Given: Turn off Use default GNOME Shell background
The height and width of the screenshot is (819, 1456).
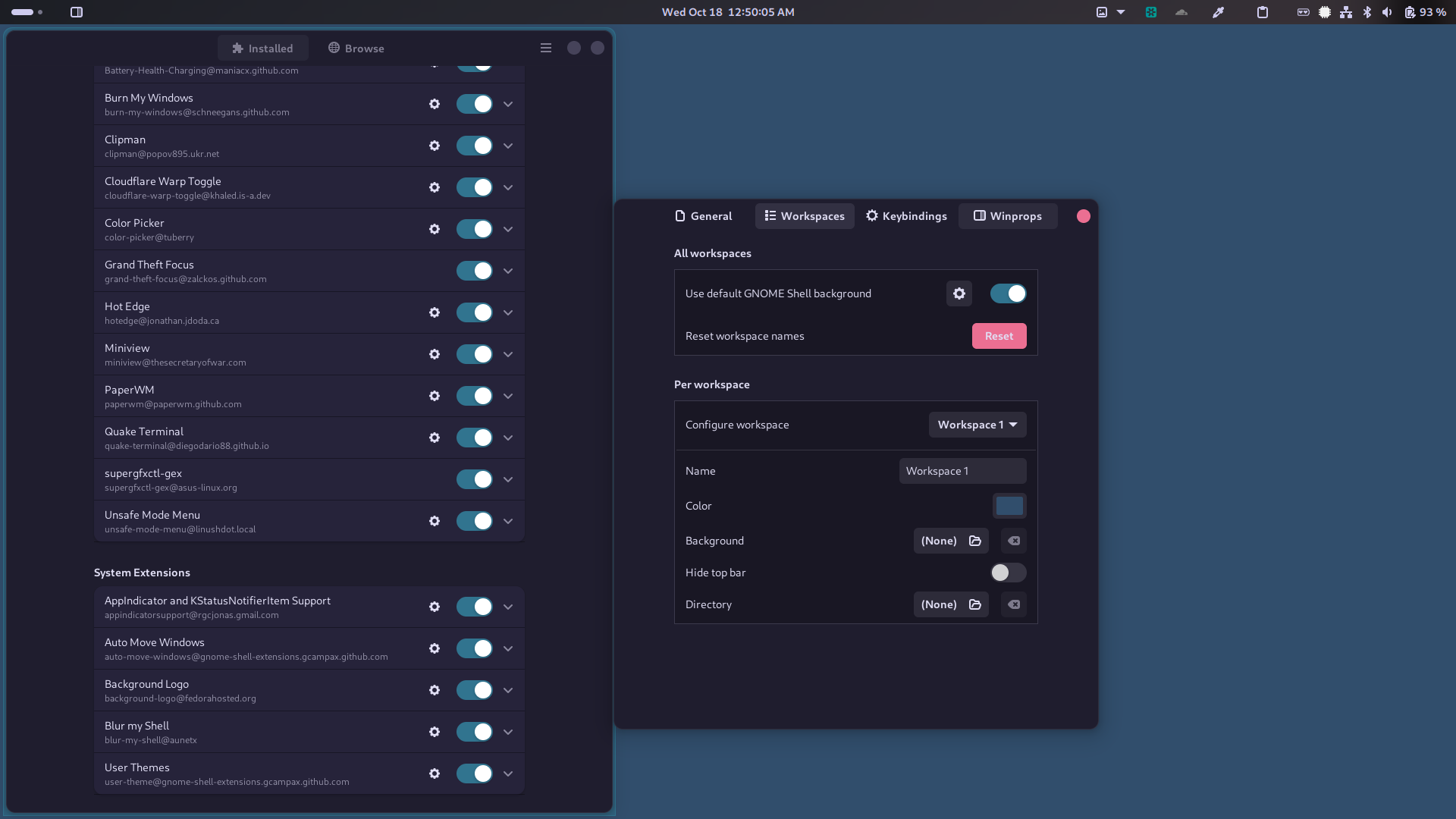Looking at the screenshot, I should pyautogui.click(x=1008, y=293).
